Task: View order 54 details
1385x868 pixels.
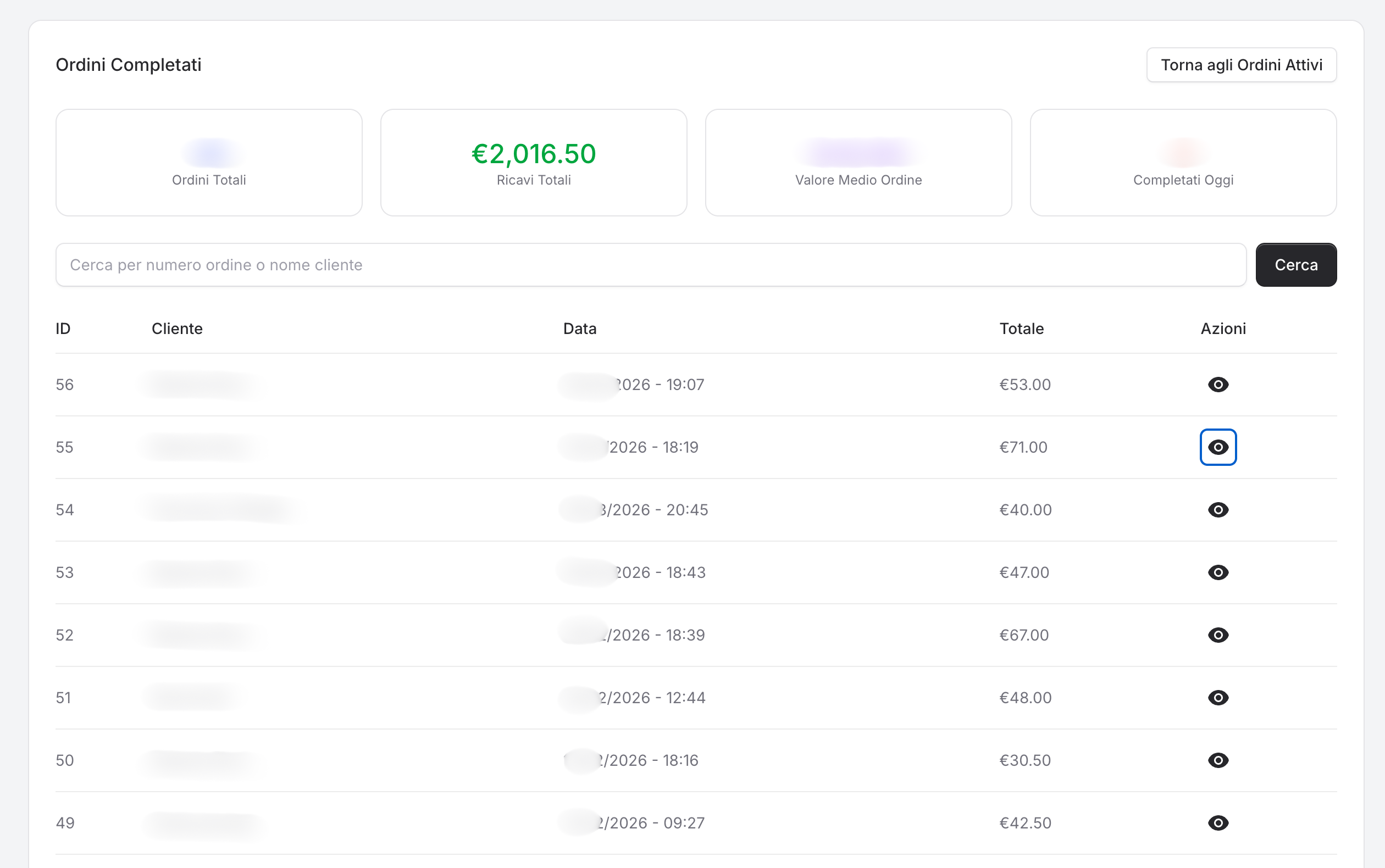Action: (1219, 509)
